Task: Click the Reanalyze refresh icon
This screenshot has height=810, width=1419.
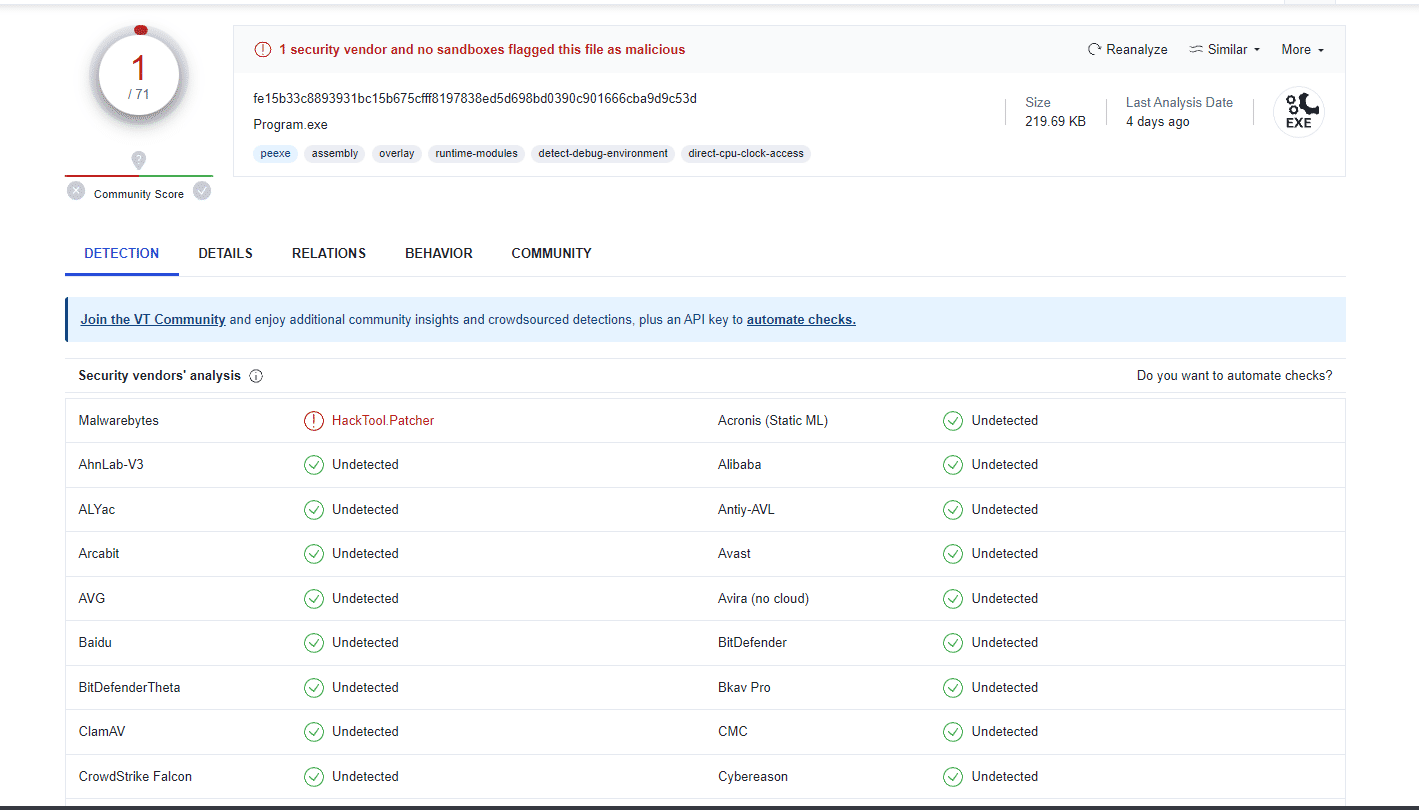Action: pos(1095,49)
